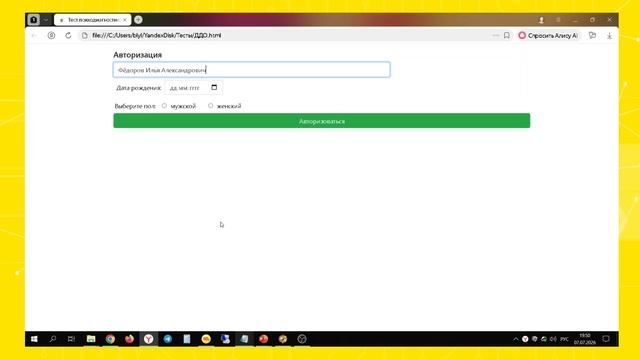The width and height of the screenshot is (640, 360).
Task: Select the мужской radio button
Action: pyautogui.click(x=164, y=106)
